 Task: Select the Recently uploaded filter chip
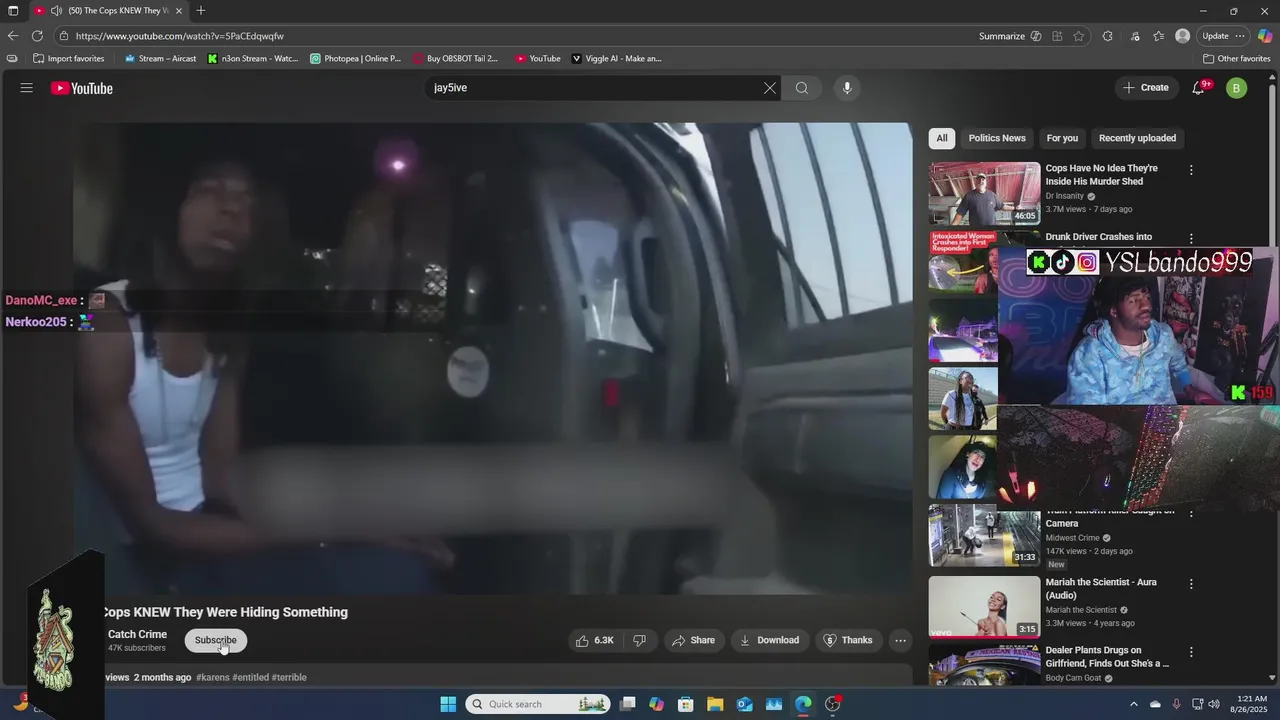(1137, 138)
